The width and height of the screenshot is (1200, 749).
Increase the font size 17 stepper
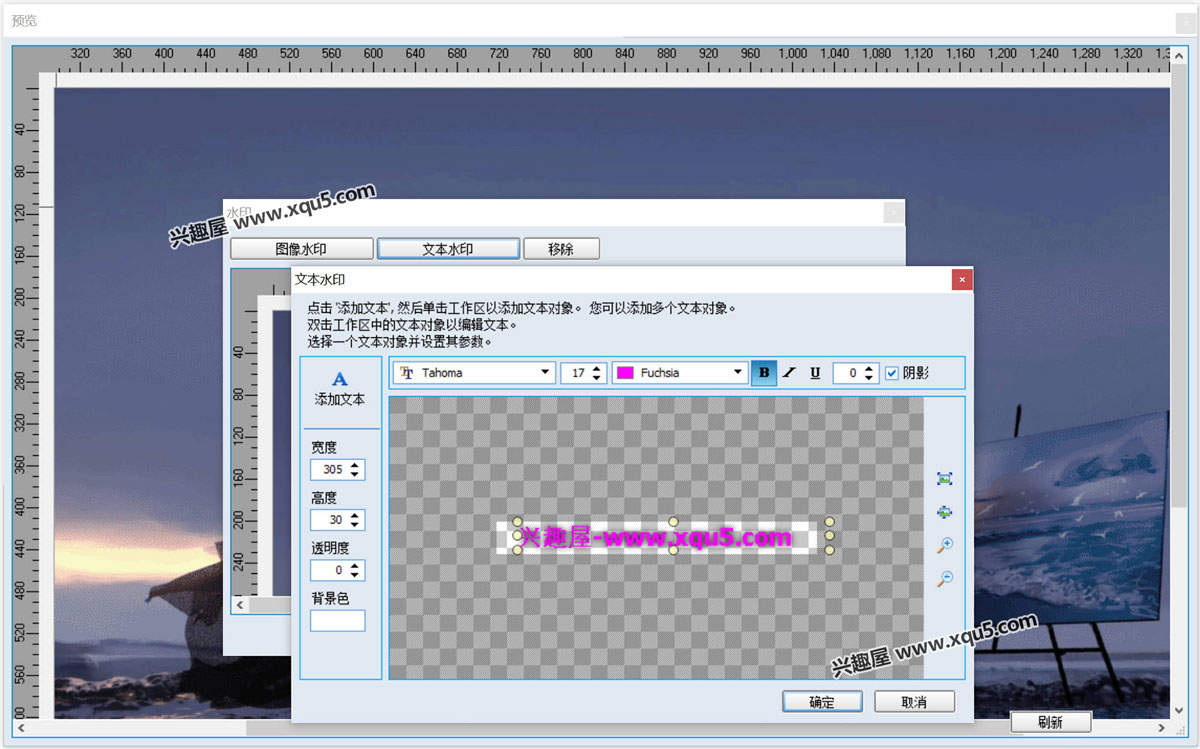coord(597,368)
